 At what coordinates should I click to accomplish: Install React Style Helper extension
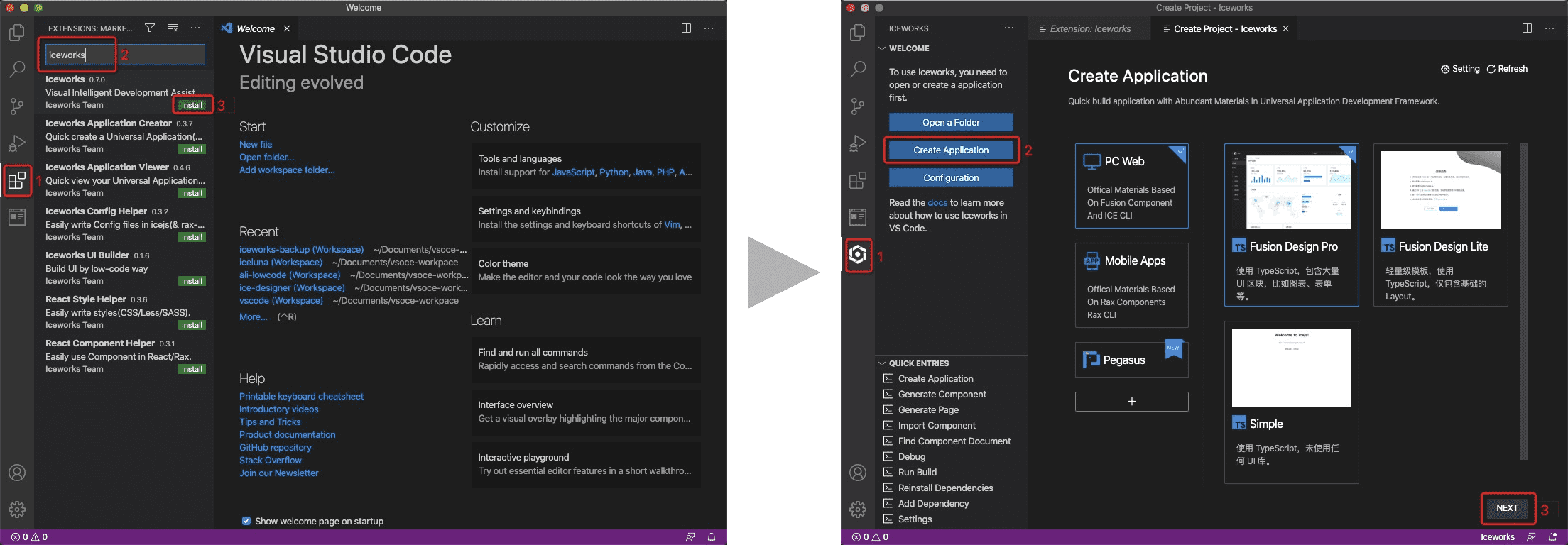click(192, 325)
